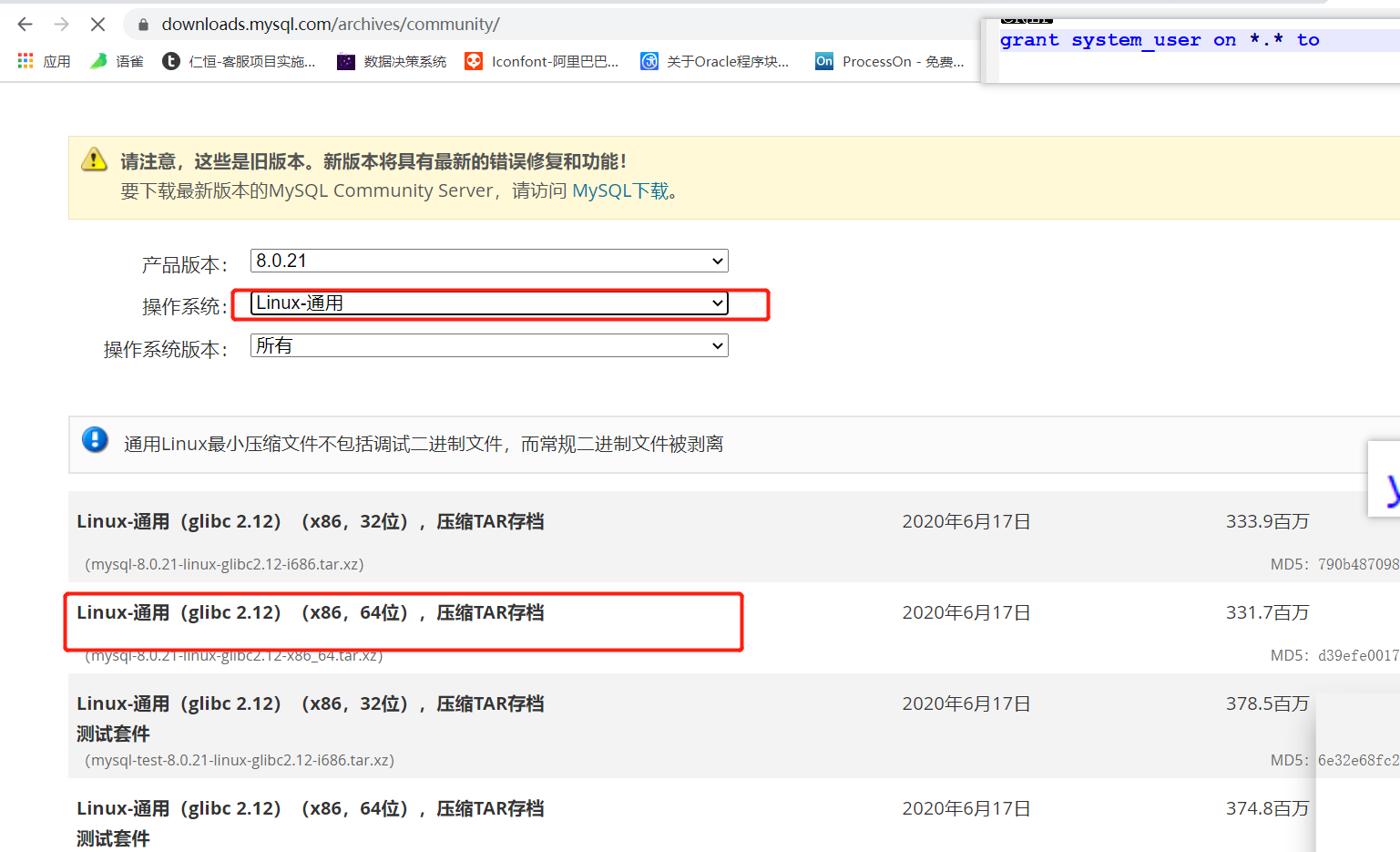Image resolution: width=1400 pixels, height=852 pixels.
Task: Open the 仁恒-客服项目实施 bookmark
Action: pos(239,61)
